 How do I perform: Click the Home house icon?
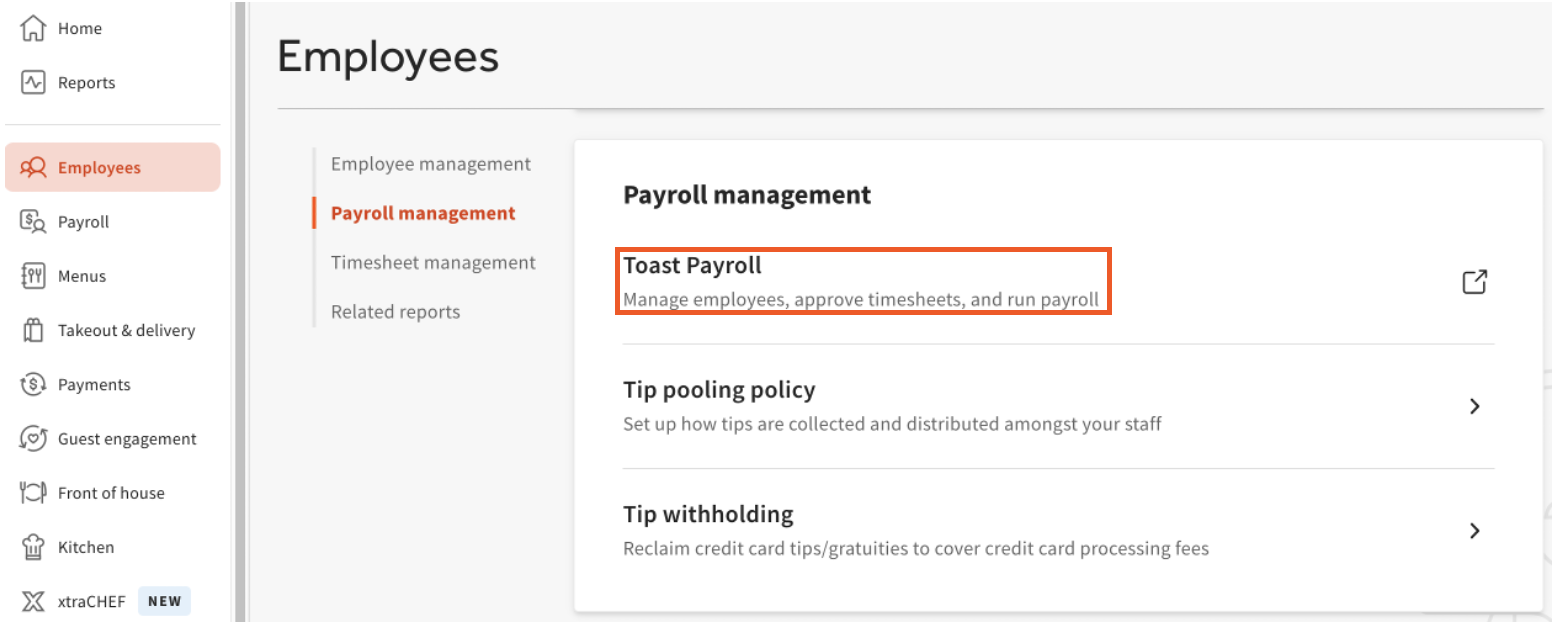point(33,29)
